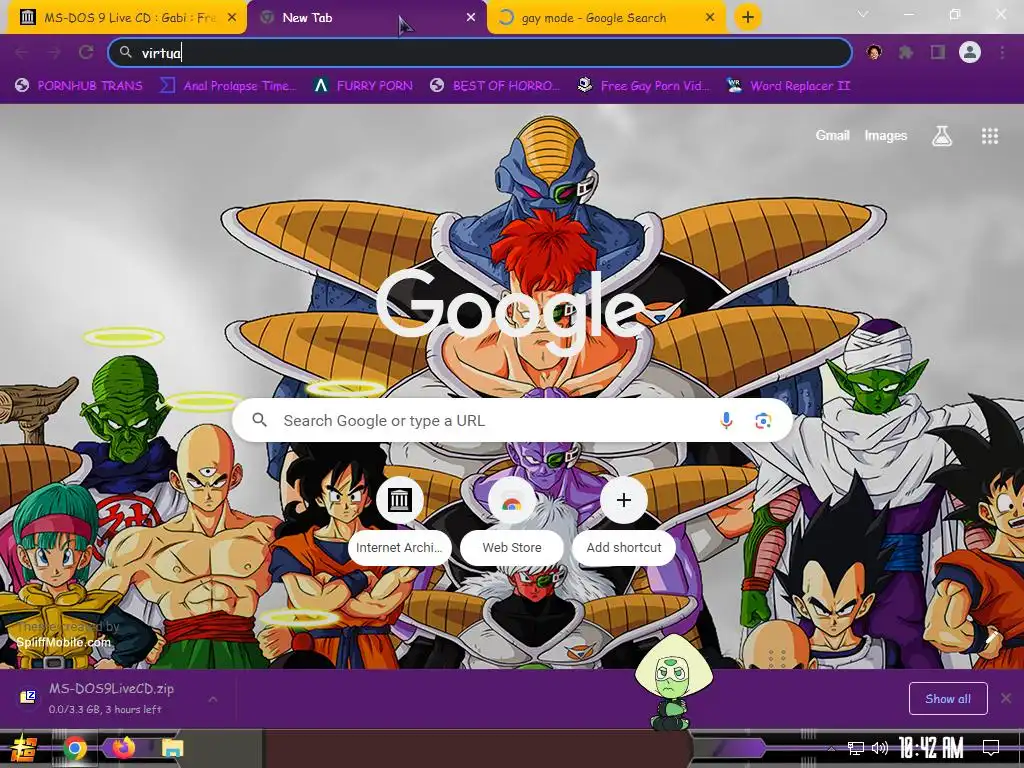Image resolution: width=1024 pixels, height=768 pixels.
Task: Reload the current page
Action: (86, 53)
